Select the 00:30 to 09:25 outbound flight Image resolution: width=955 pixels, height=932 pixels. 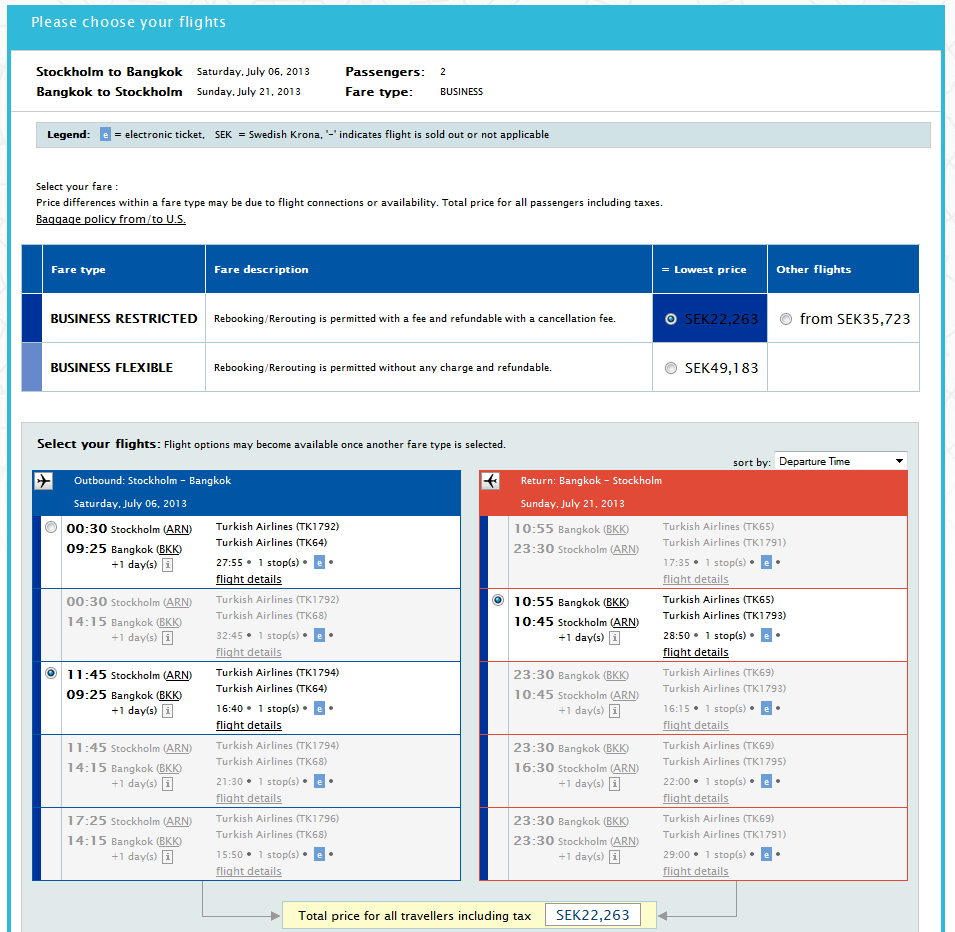click(51, 528)
